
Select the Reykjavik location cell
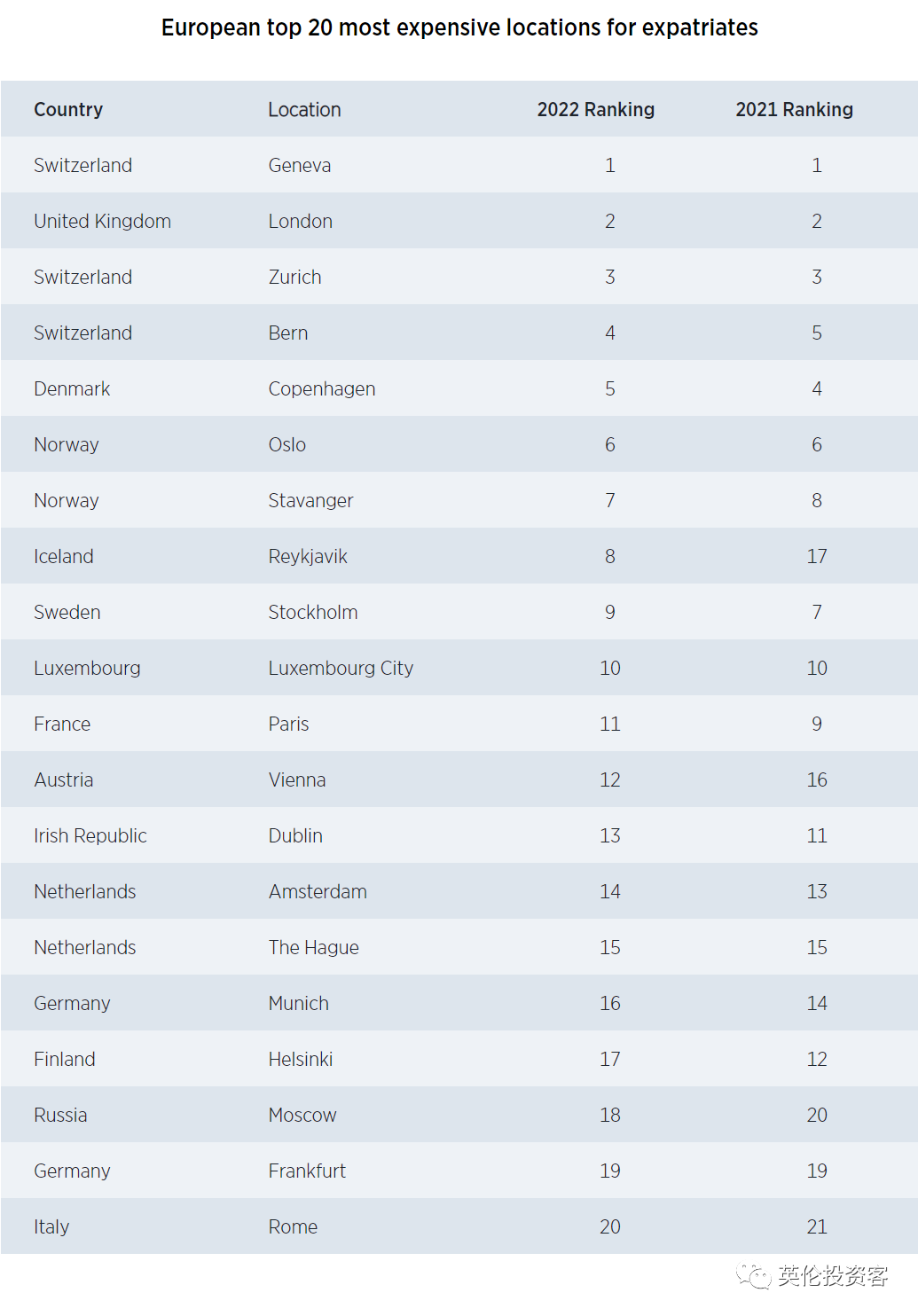click(308, 557)
